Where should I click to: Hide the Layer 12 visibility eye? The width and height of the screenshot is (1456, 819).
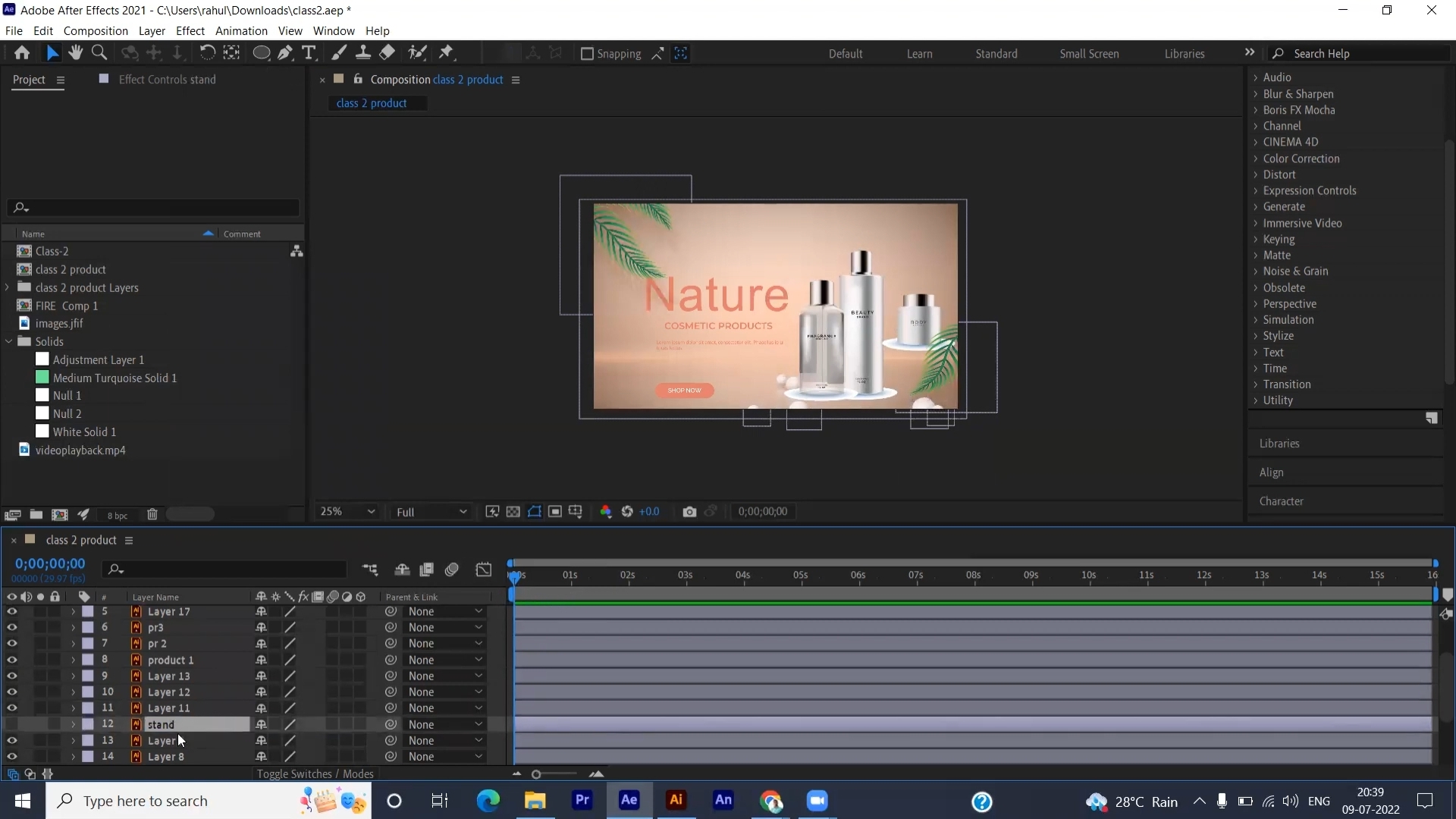click(x=11, y=692)
